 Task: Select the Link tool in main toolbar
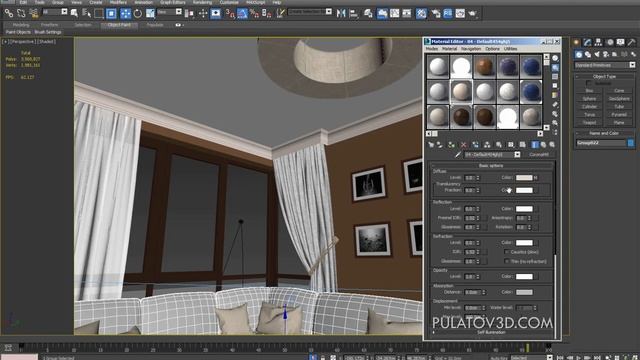tap(8, 13)
